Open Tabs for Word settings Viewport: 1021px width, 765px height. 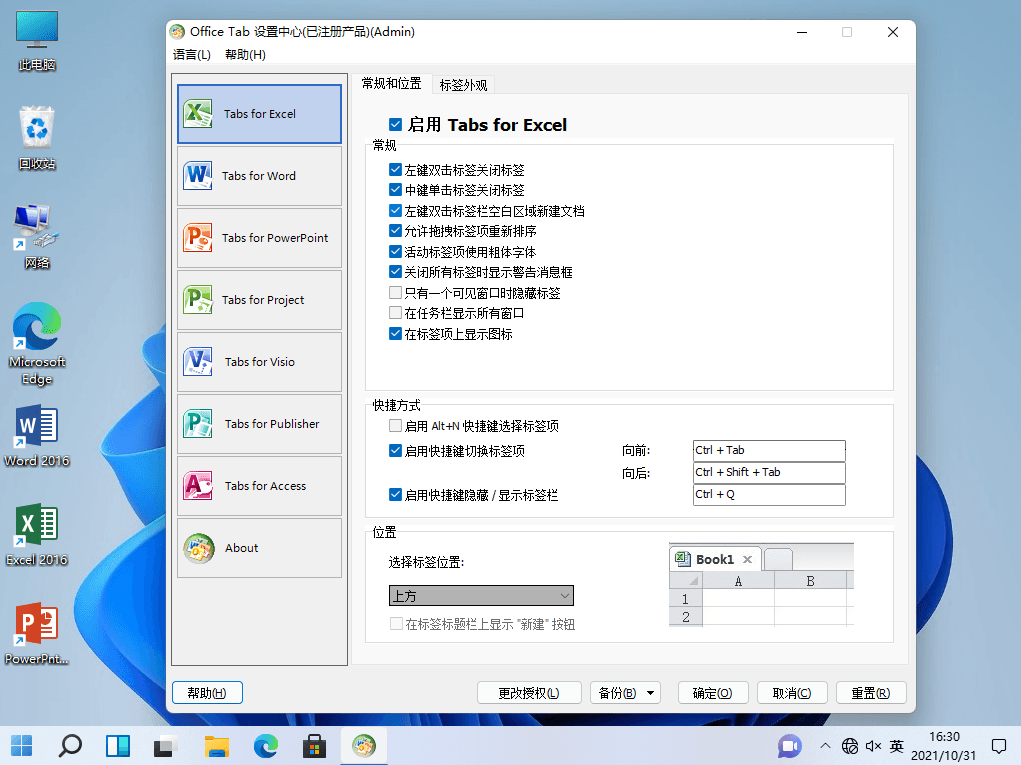click(259, 176)
